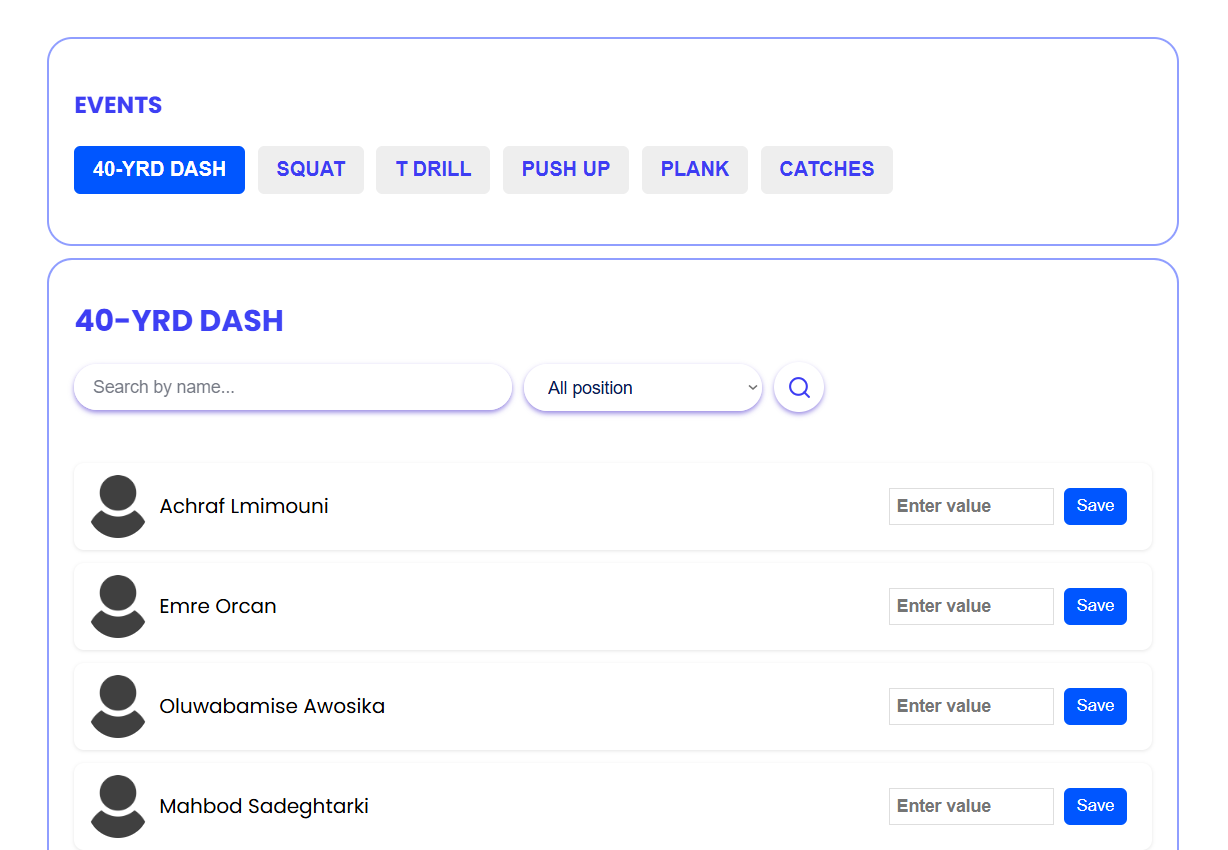
Task: Go to the CATCHES event
Action: pos(826,169)
